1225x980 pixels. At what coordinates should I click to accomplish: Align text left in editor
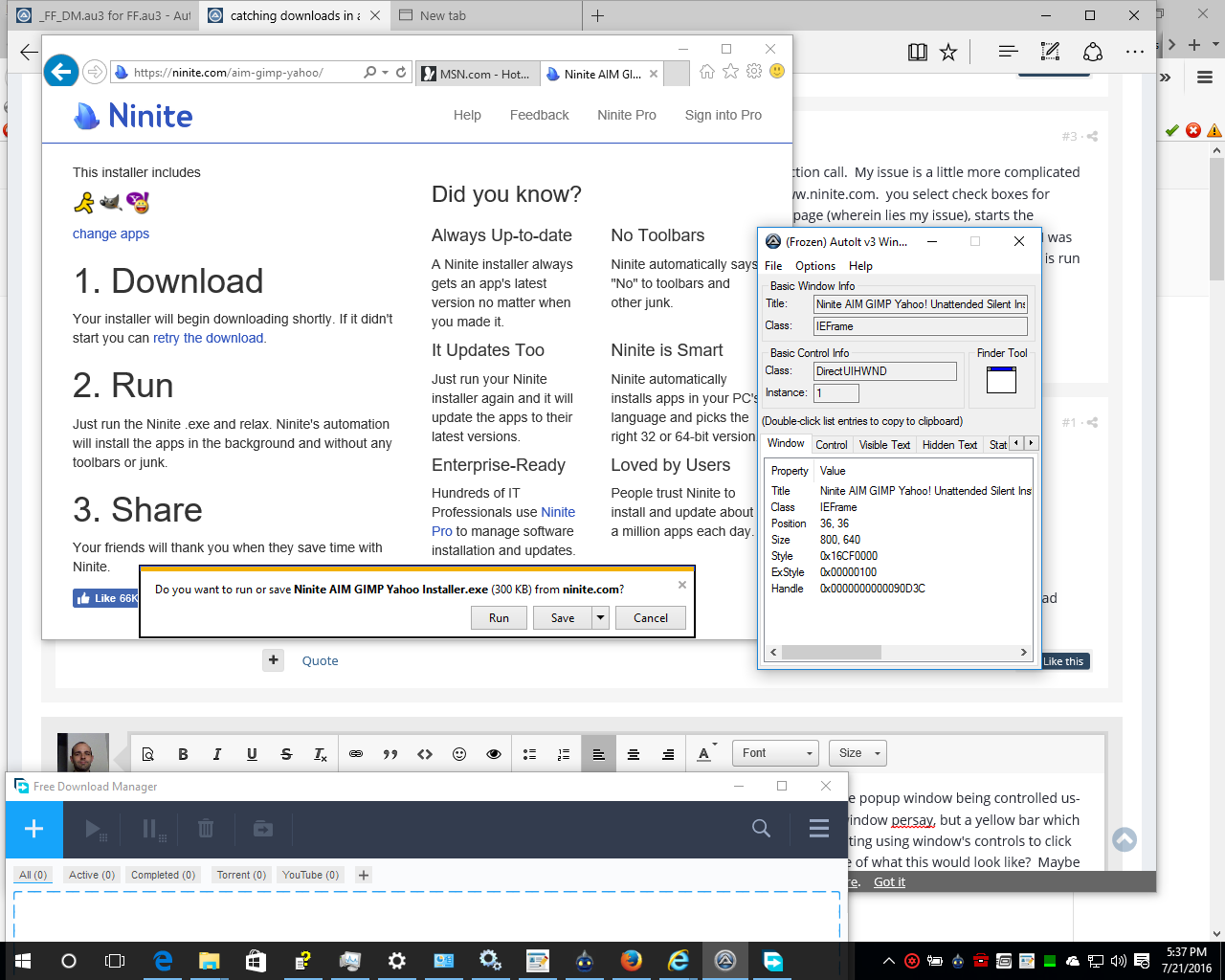(x=598, y=754)
